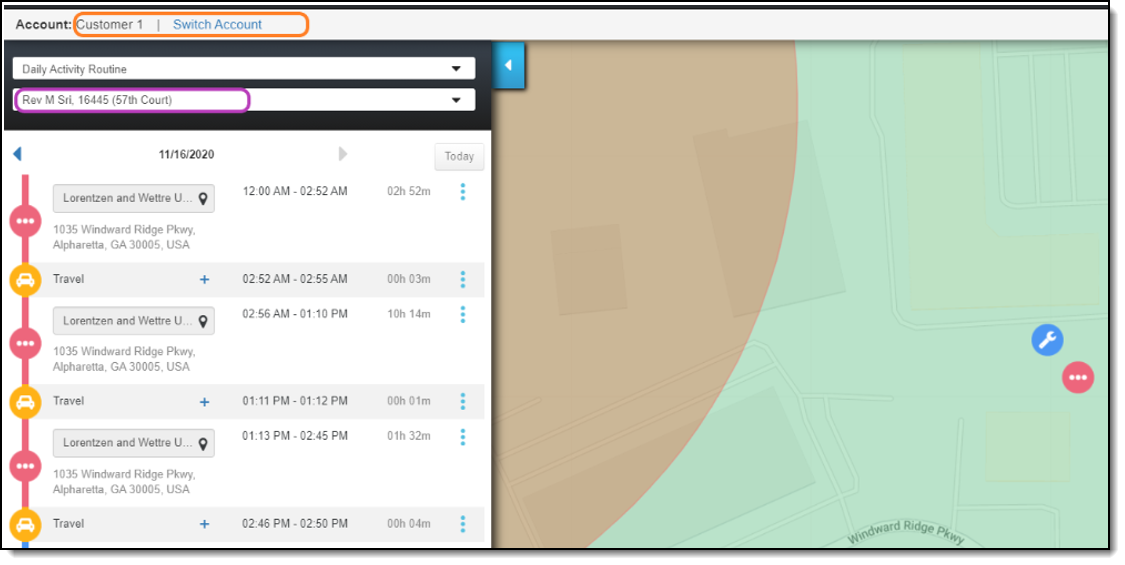Image resolution: width=1125 pixels, height=565 pixels.
Task: Go to previous day with left arrow
Action: pos(17,154)
